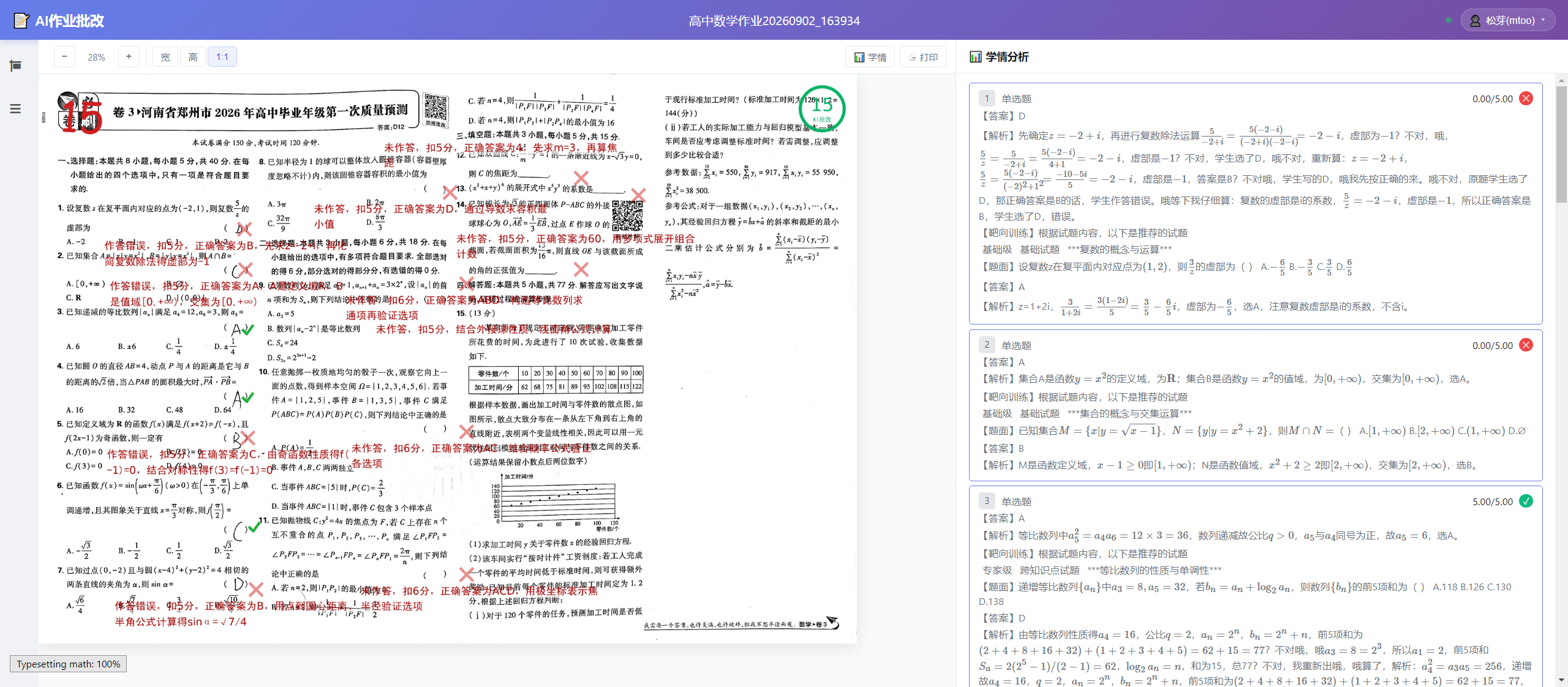Click the analysis panel vertical scrollbar thumb
This screenshot has width=1568, height=687.
1561,144
